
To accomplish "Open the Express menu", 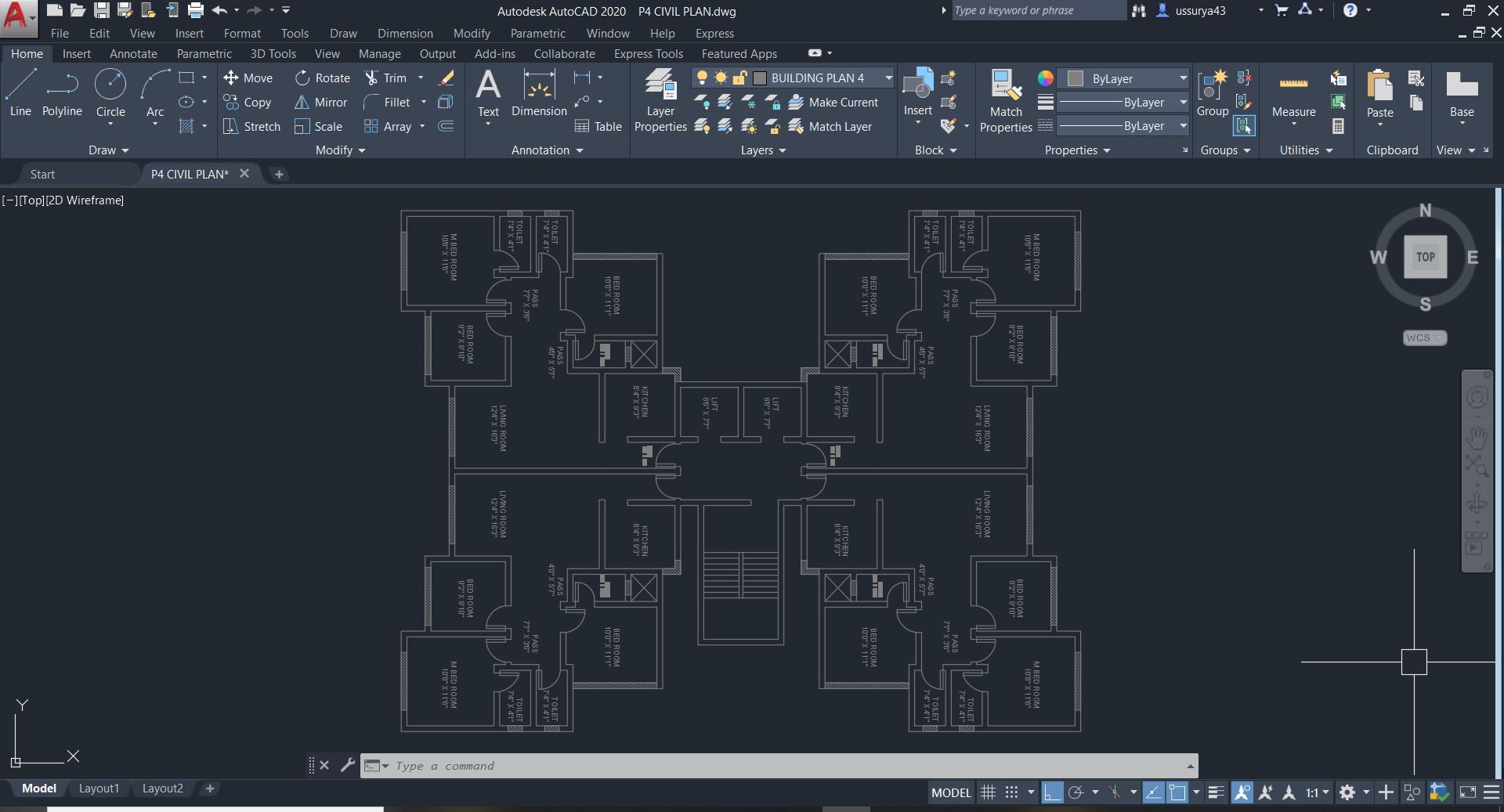I will tap(714, 33).
